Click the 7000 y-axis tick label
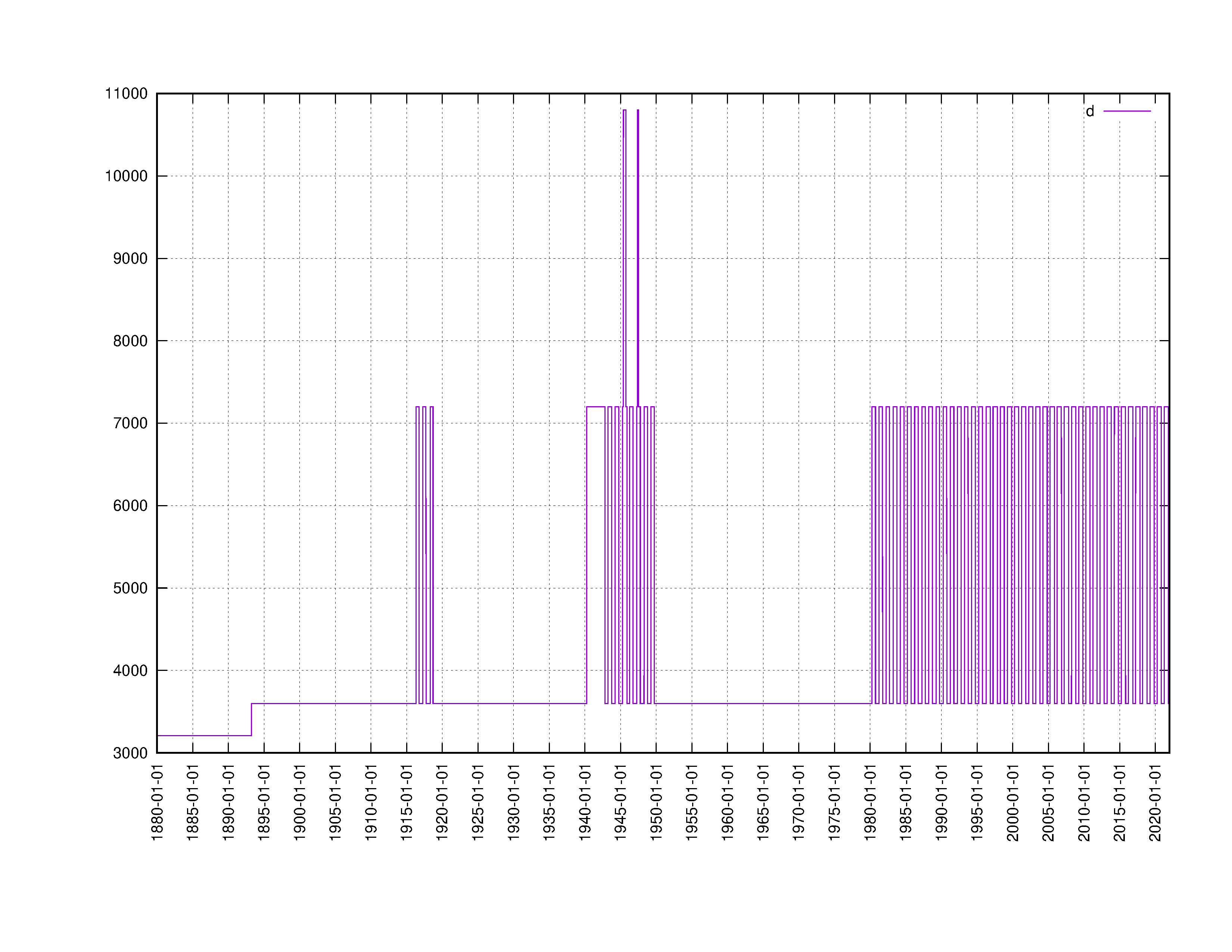 130,424
